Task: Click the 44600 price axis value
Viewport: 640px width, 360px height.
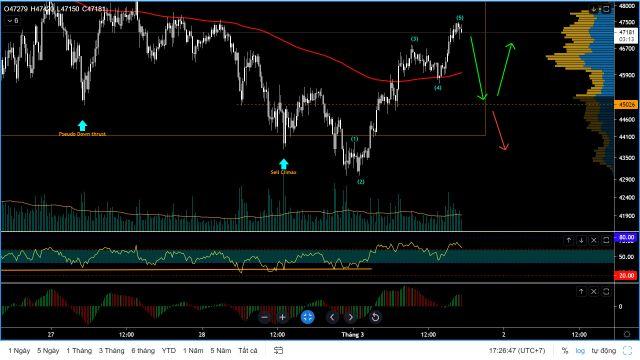Action: pos(626,120)
